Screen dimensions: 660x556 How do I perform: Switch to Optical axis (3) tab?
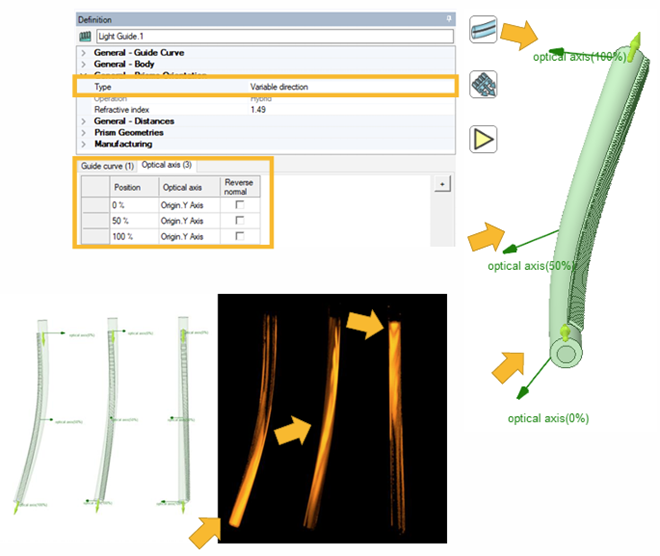[167, 165]
